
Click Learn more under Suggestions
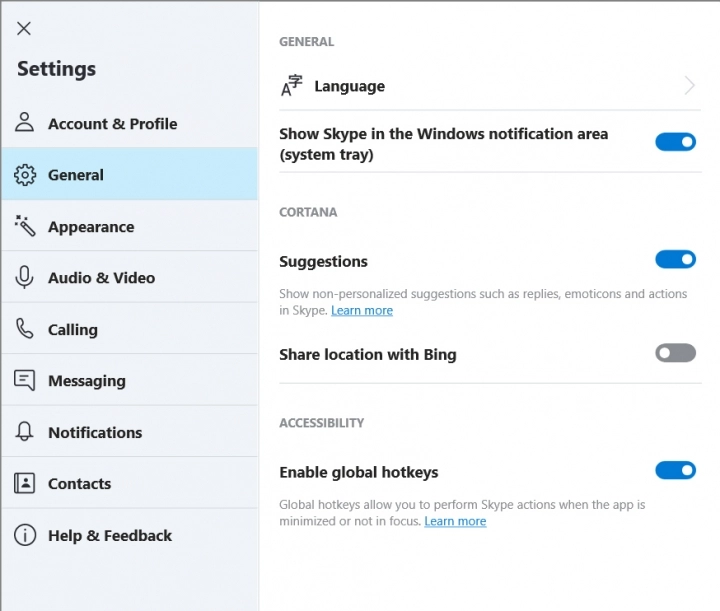[x=362, y=311]
